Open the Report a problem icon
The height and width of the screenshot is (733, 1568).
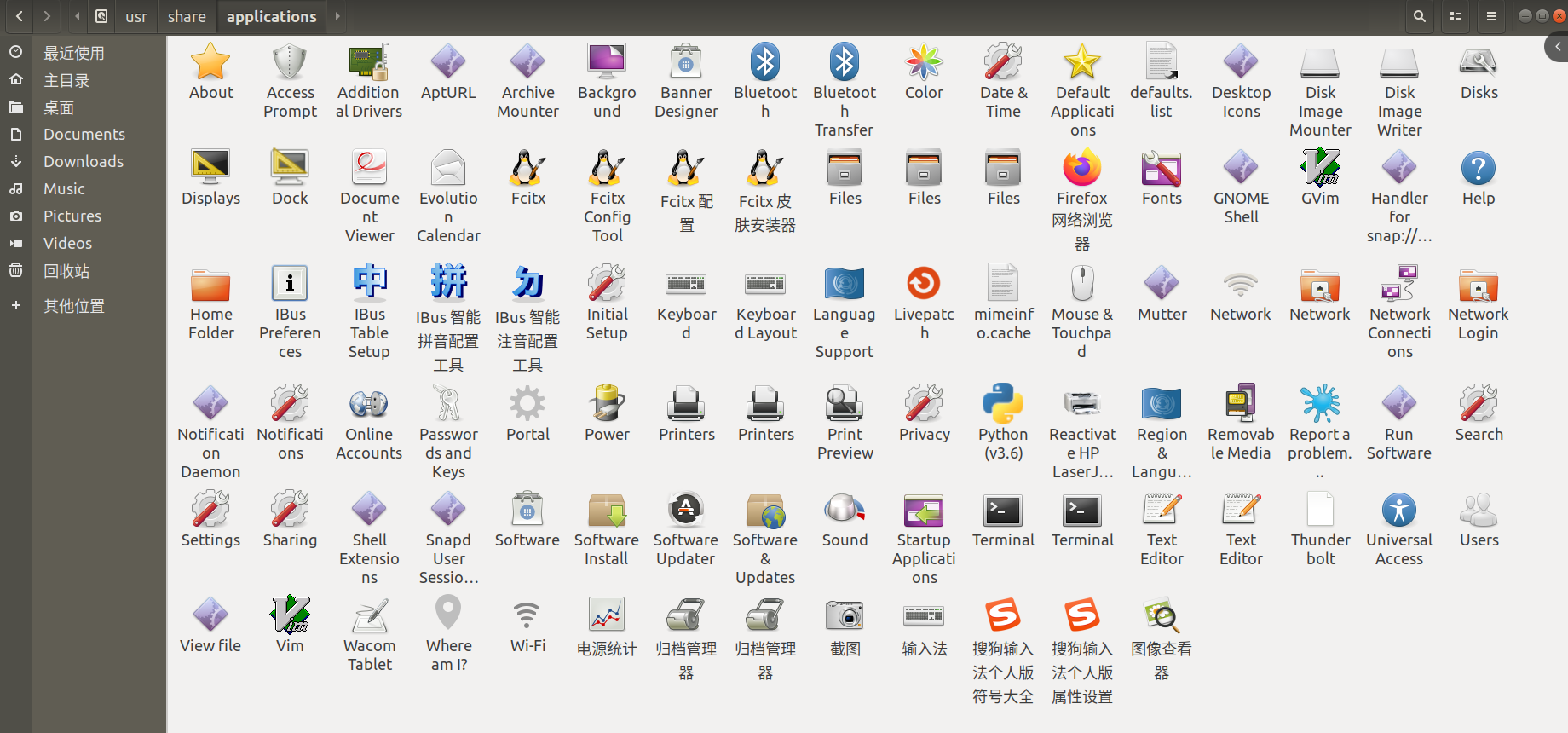pyautogui.click(x=1320, y=404)
